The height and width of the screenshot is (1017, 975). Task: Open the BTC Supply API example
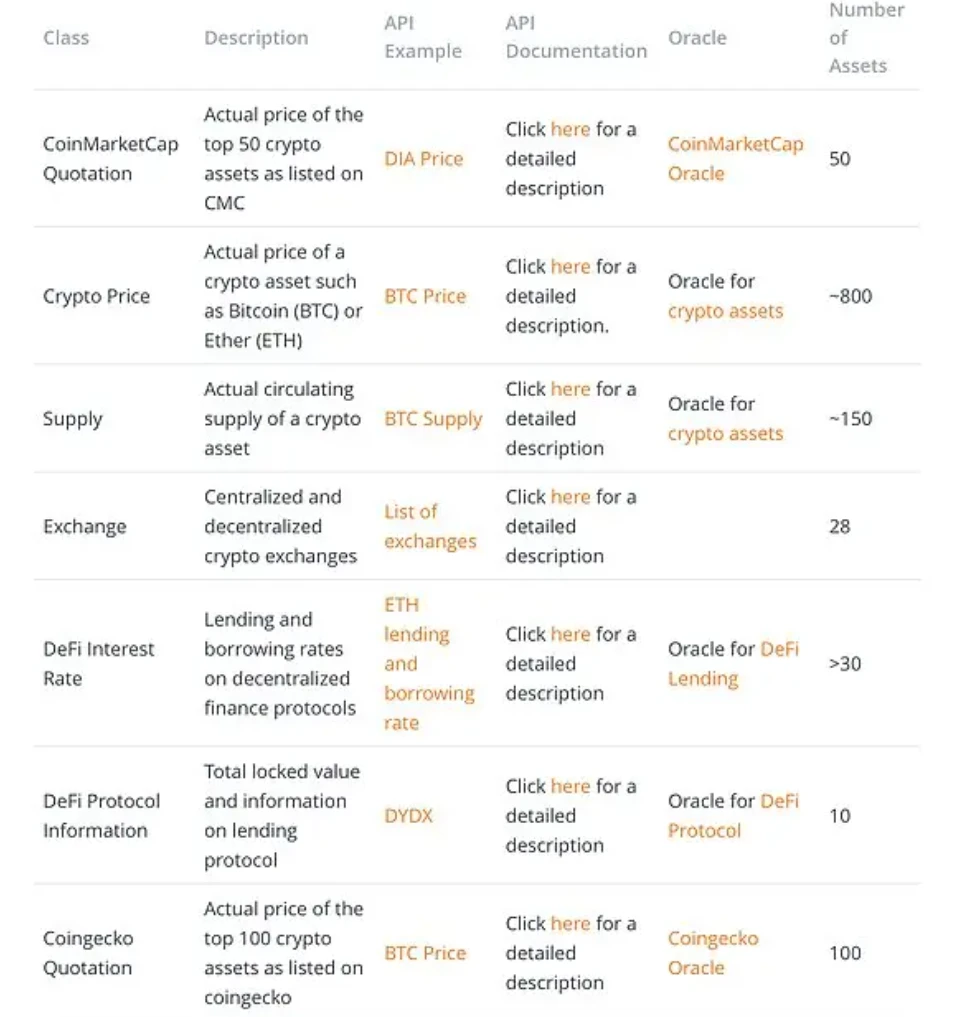(433, 419)
